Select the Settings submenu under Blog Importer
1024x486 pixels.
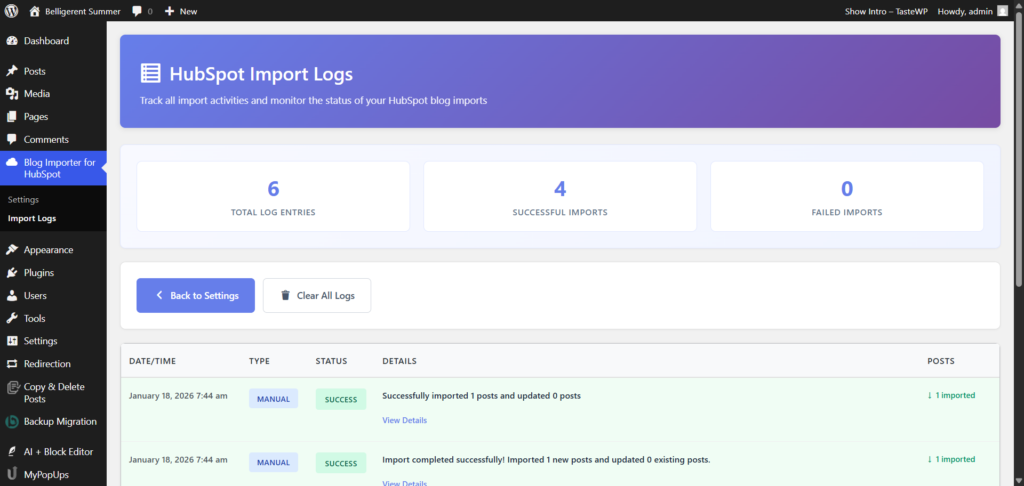pos(23,199)
